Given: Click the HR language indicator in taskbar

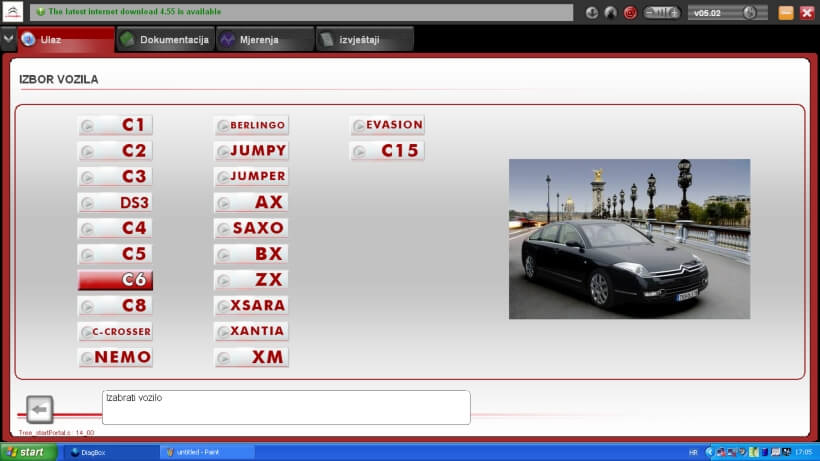Looking at the screenshot, I should point(693,453).
